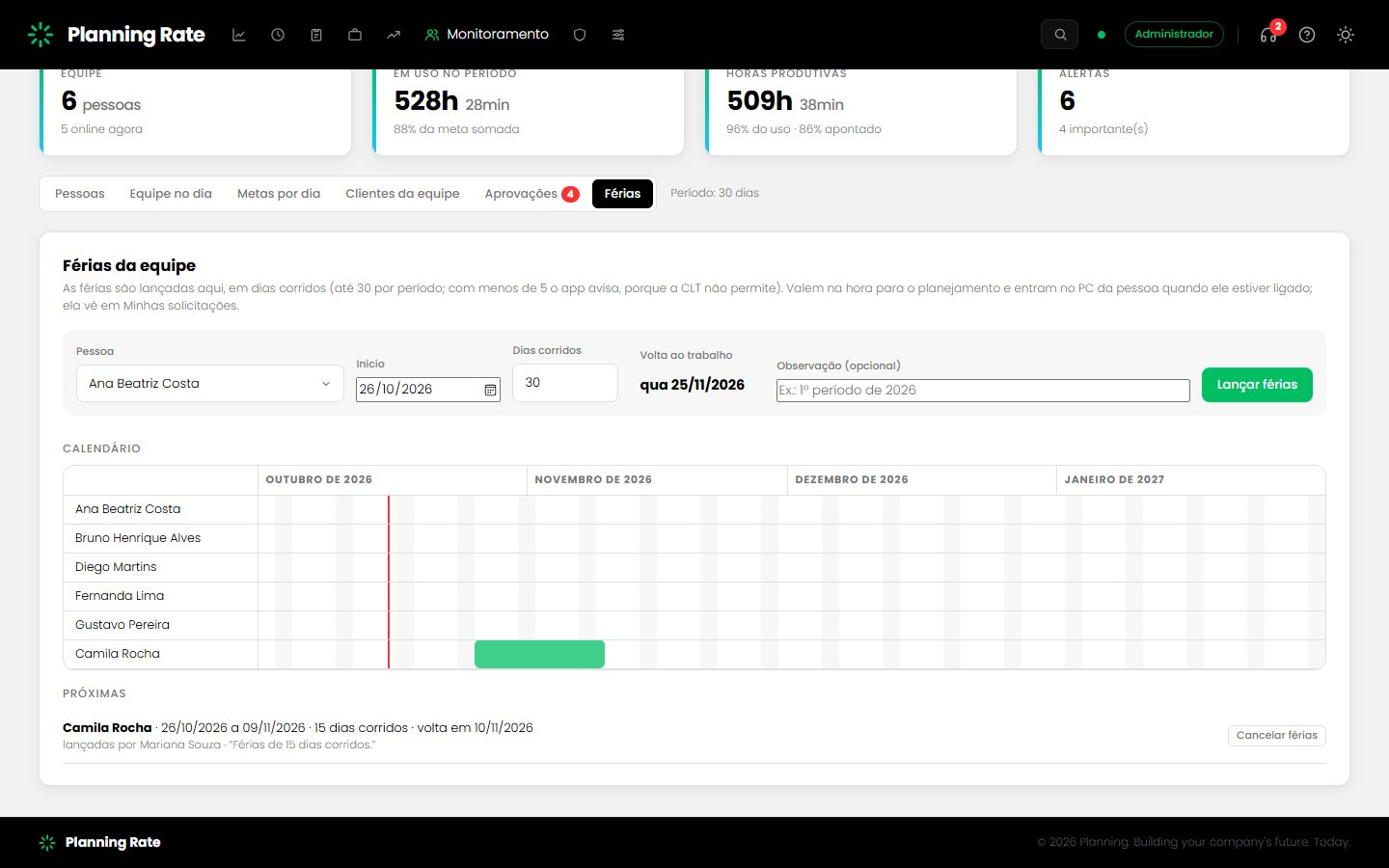This screenshot has height=868, width=1389.
Task: Open the Administrador role badge
Action: pyautogui.click(x=1174, y=34)
